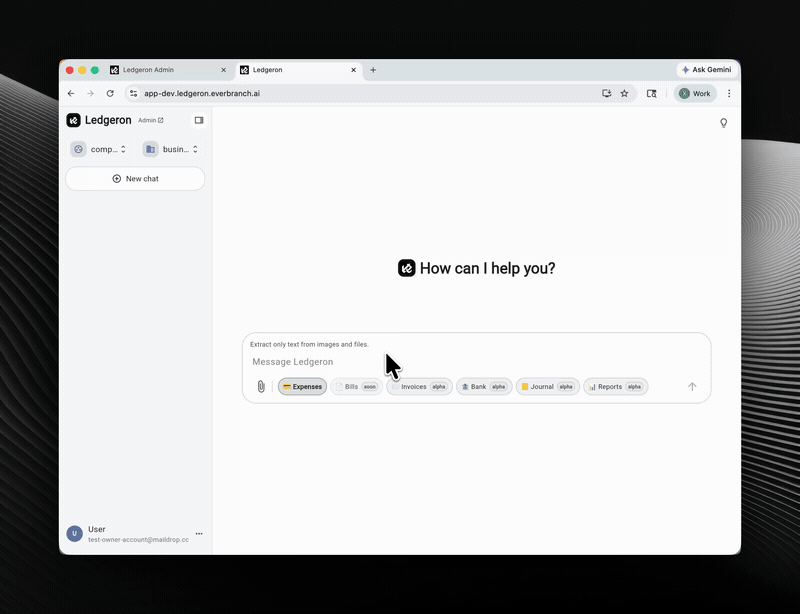The image size is (800, 614).
Task: Expand the company selector dropdown
Action: pyautogui.click(x=99, y=149)
